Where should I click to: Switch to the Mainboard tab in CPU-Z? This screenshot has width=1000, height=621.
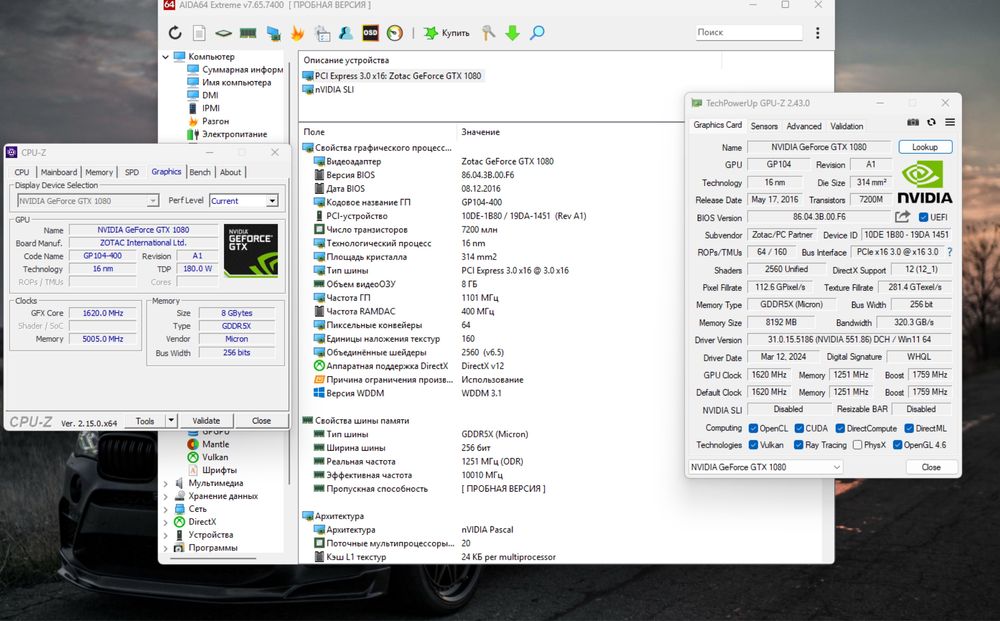[x=59, y=172]
